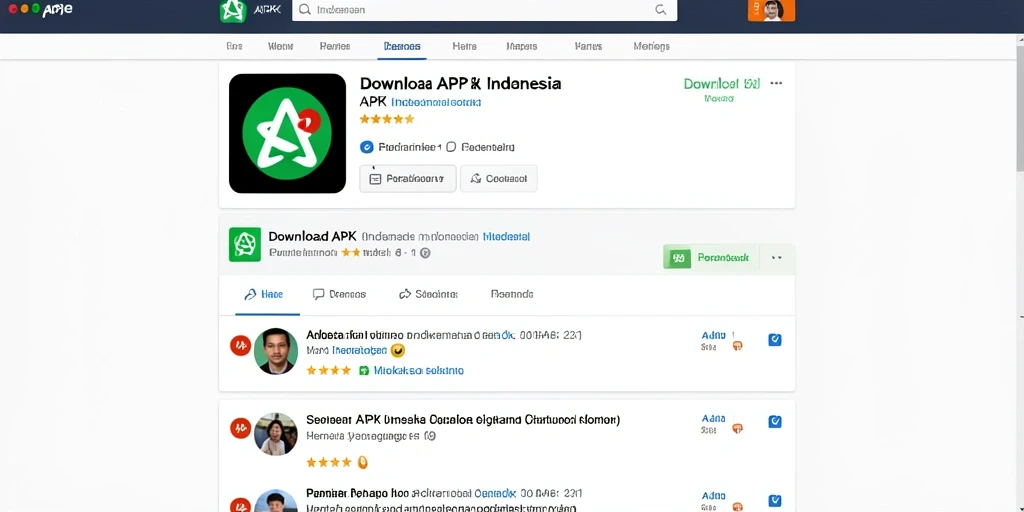The height and width of the screenshot is (512, 1024).
Task: Click the orange icon under Adno in the Seoteat review
Action: [737, 429]
